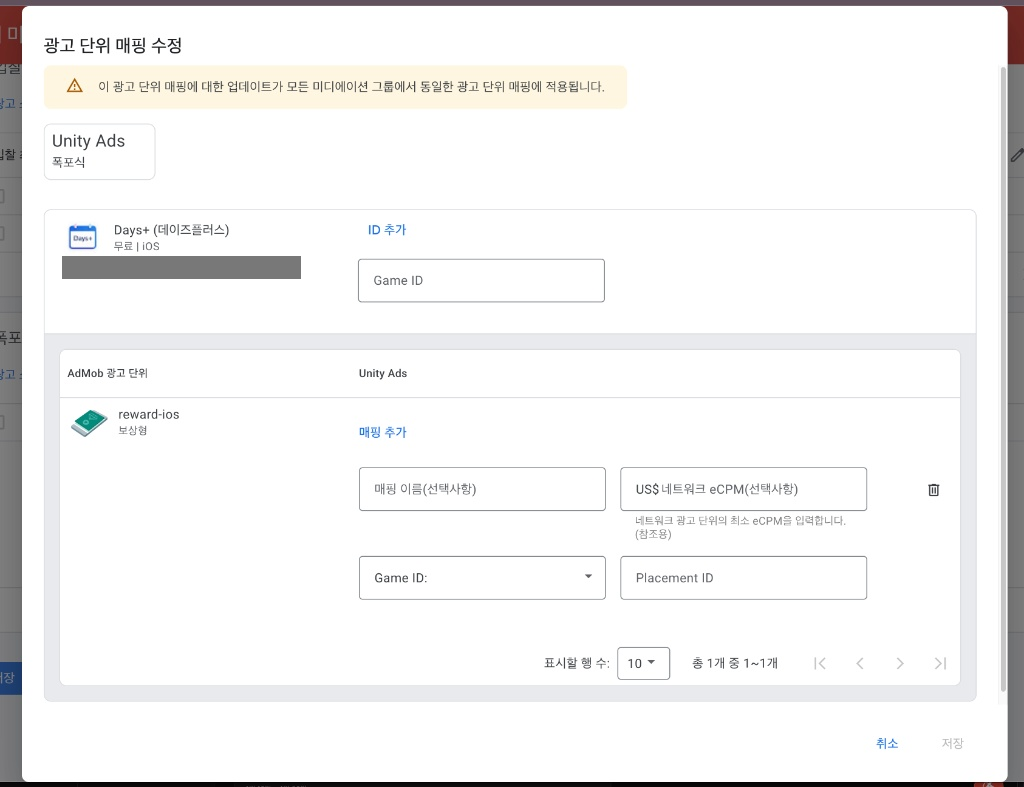This screenshot has width=1024, height=787.
Task: Go to previous page arrow
Action: [859, 664]
